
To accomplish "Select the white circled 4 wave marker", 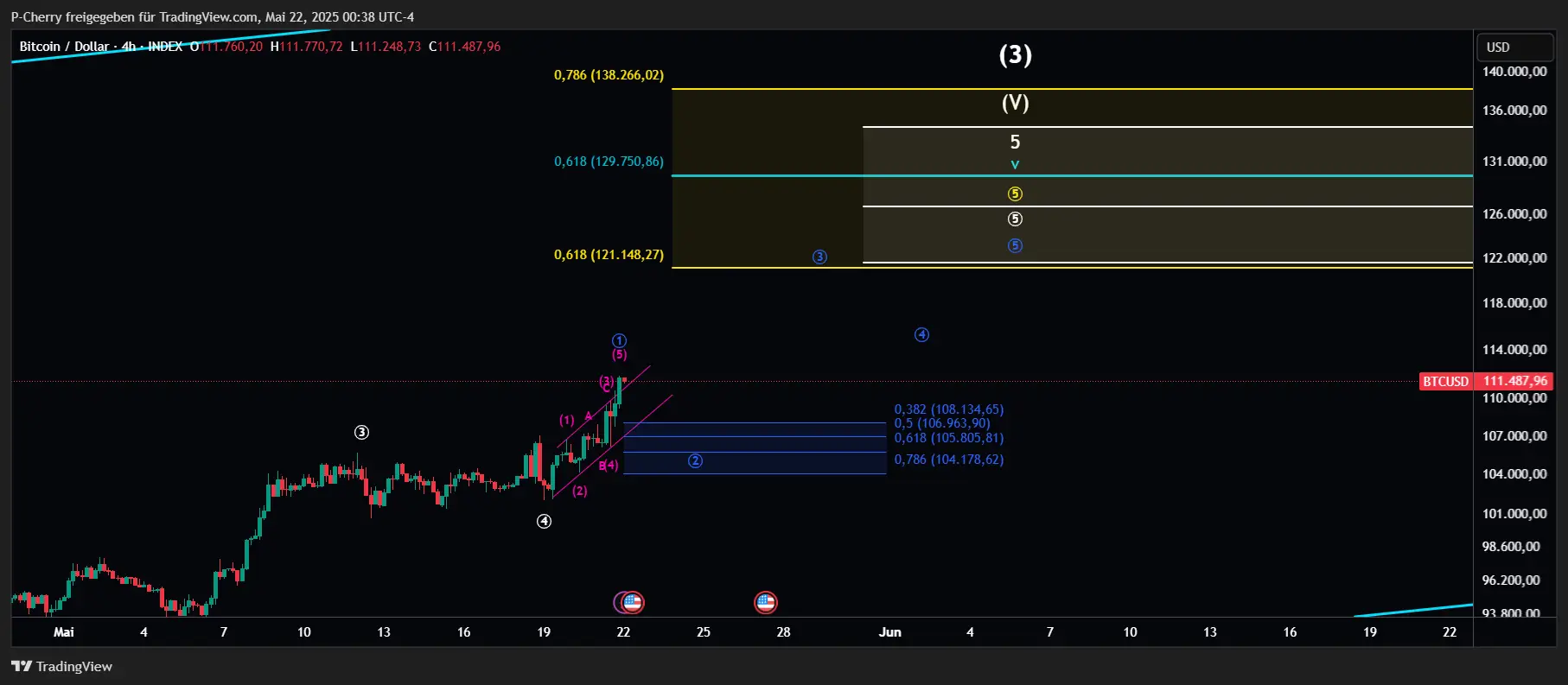I will 544,521.
